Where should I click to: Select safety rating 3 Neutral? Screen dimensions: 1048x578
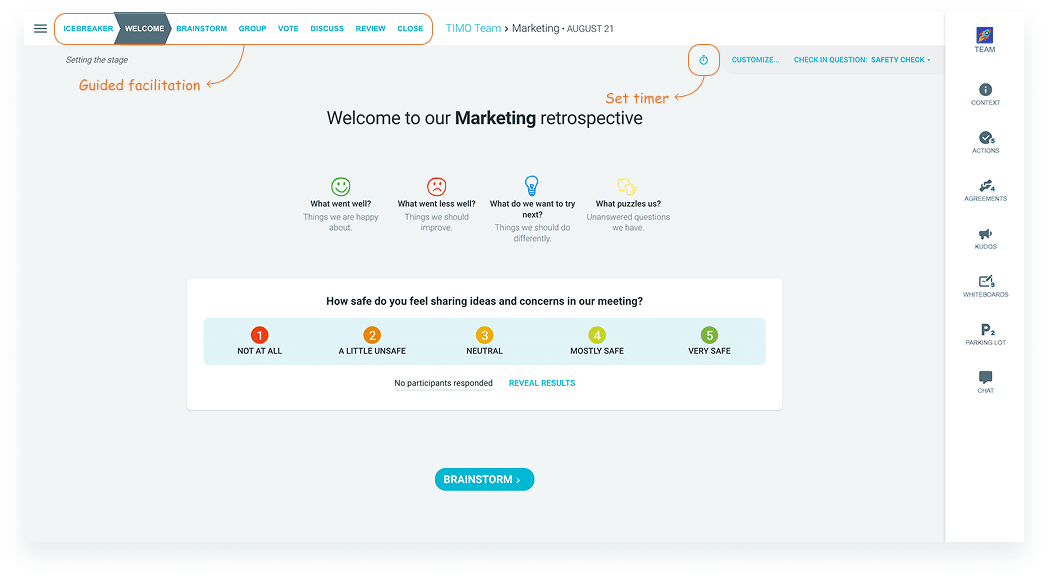pyautogui.click(x=485, y=341)
